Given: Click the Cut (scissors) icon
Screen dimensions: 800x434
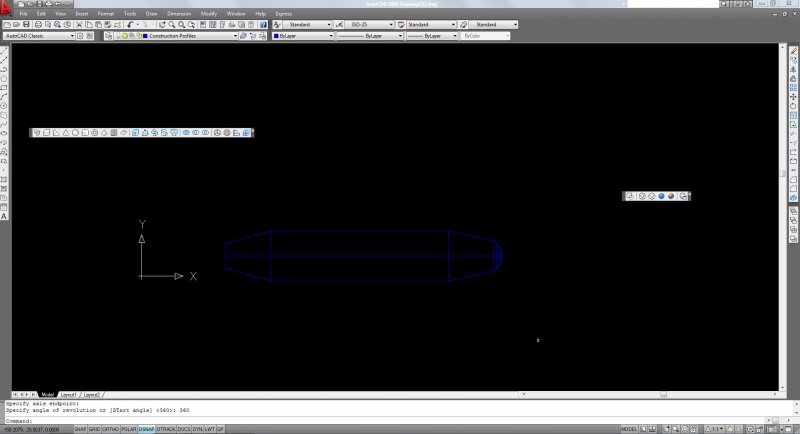Looking at the screenshot, I should pos(79,24).
